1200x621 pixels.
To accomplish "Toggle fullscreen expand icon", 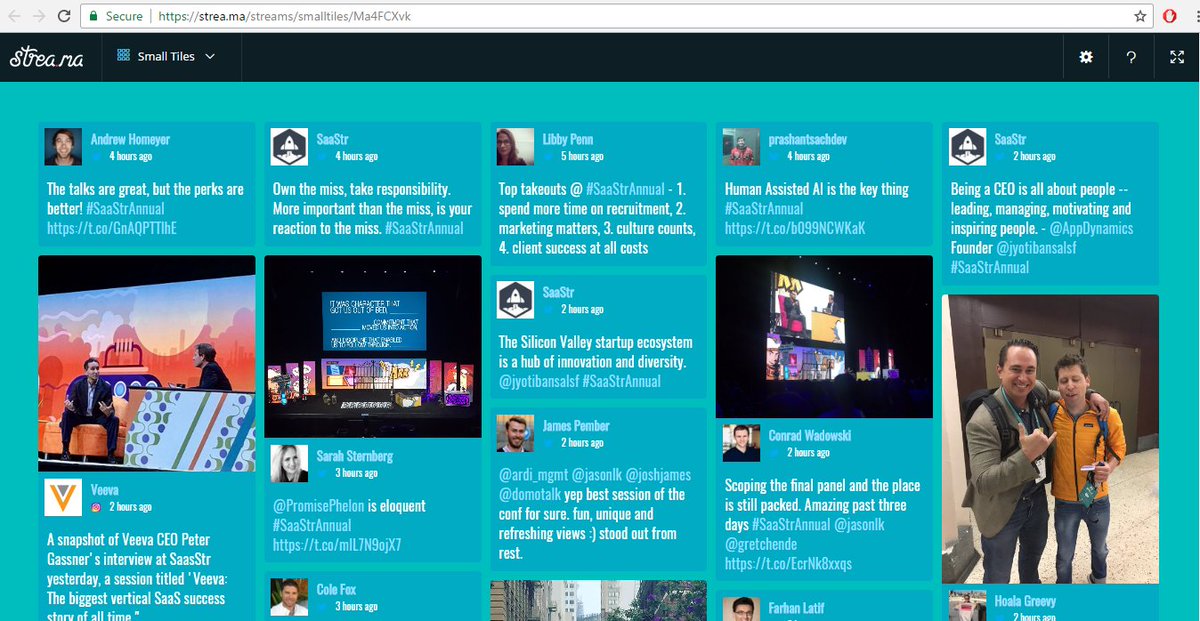I will click(1177, 57).
